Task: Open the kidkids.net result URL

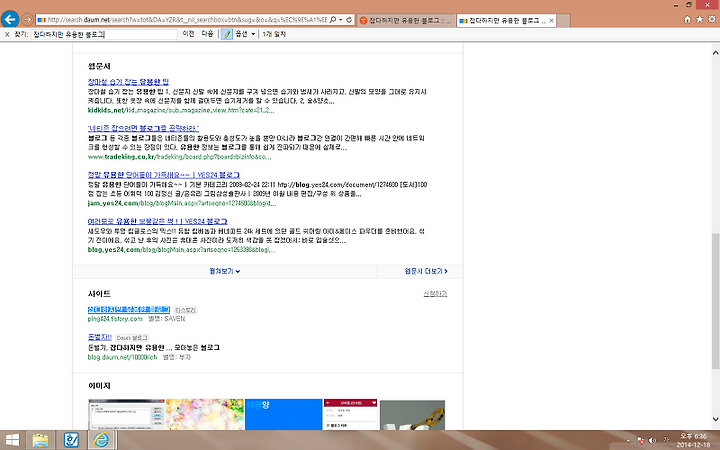Action: [x=181, y=110]
